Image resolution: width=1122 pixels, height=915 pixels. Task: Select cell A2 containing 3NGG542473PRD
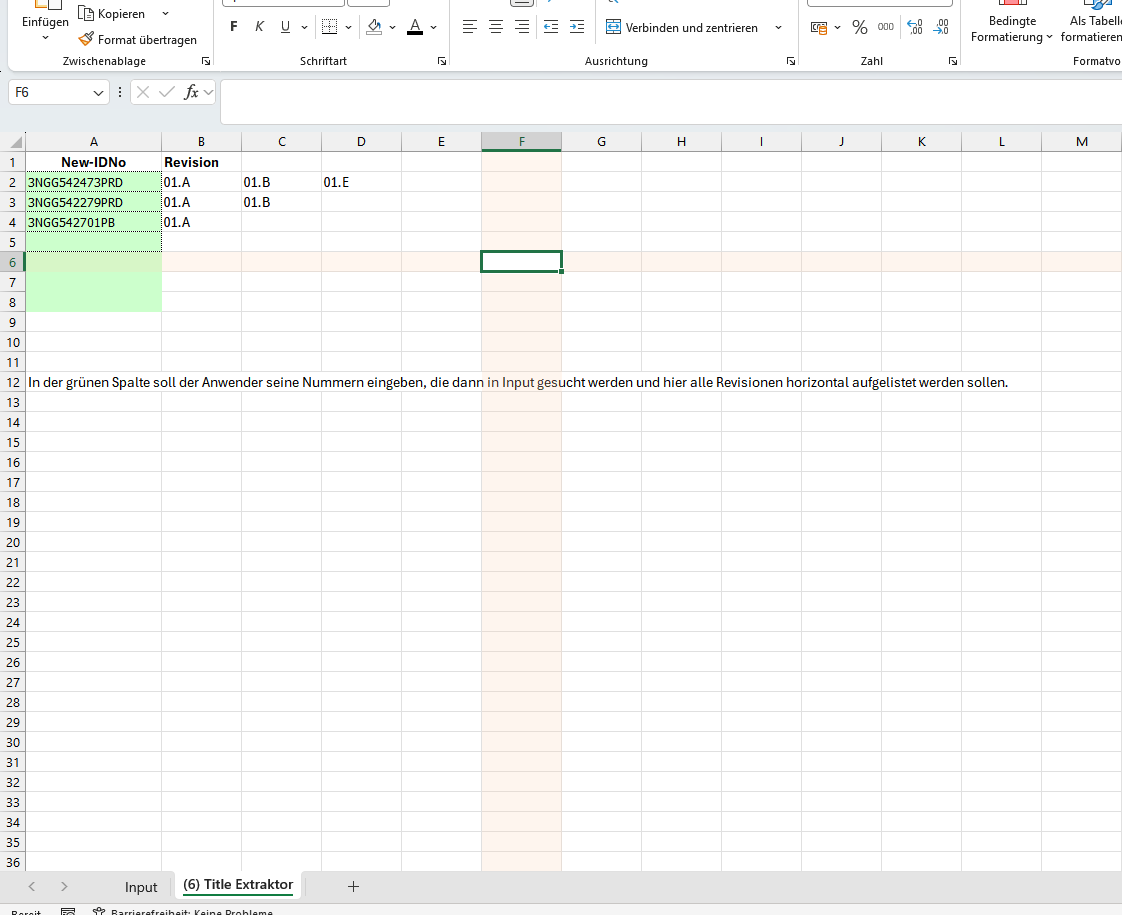point(94,182)
